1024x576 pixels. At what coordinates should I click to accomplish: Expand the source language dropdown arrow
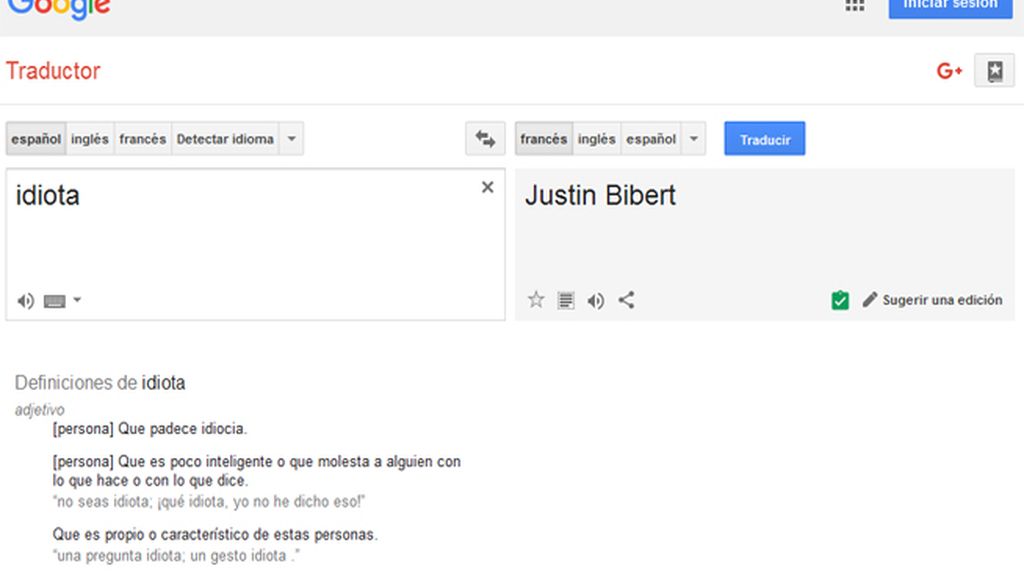[x=291, y=138]
